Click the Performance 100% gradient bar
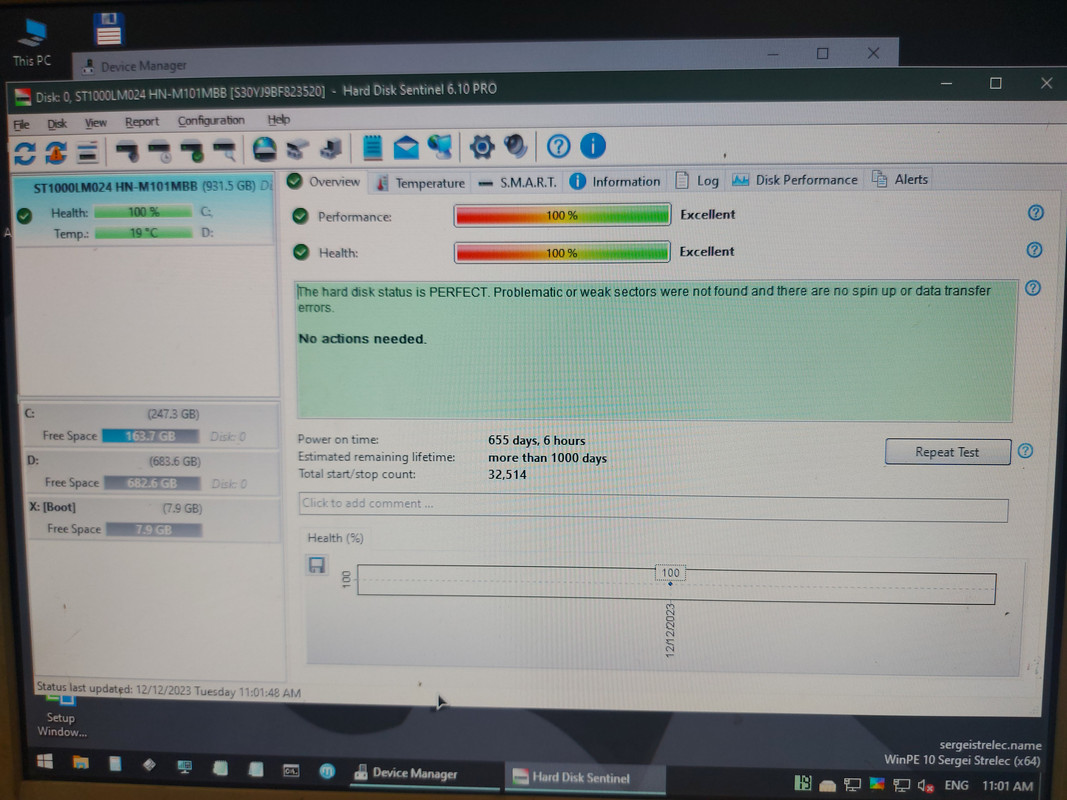The image size is (1067, 800). (x=562, y=215)
